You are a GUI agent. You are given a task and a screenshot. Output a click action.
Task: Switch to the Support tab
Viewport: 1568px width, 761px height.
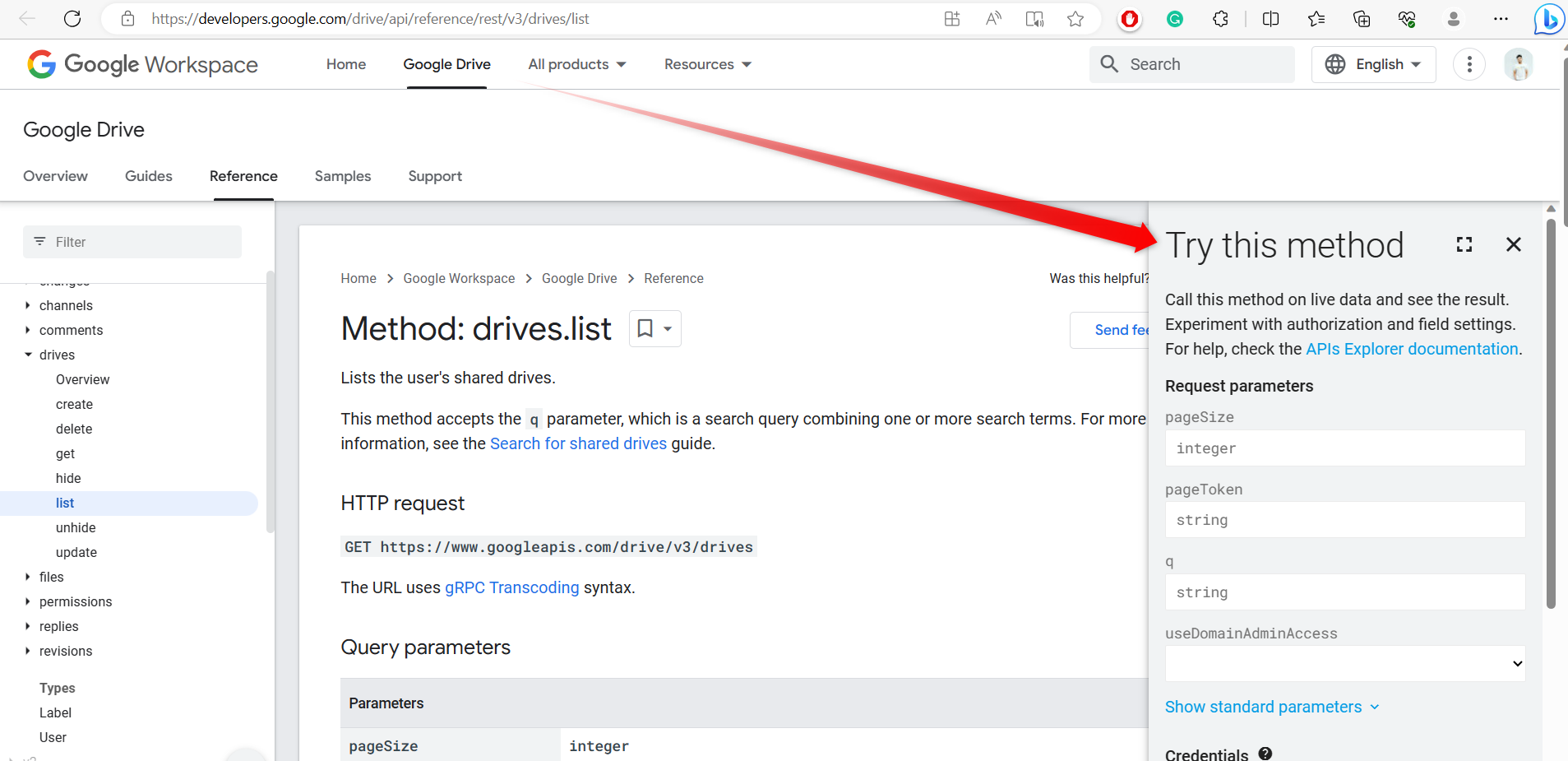coord(435,176)
